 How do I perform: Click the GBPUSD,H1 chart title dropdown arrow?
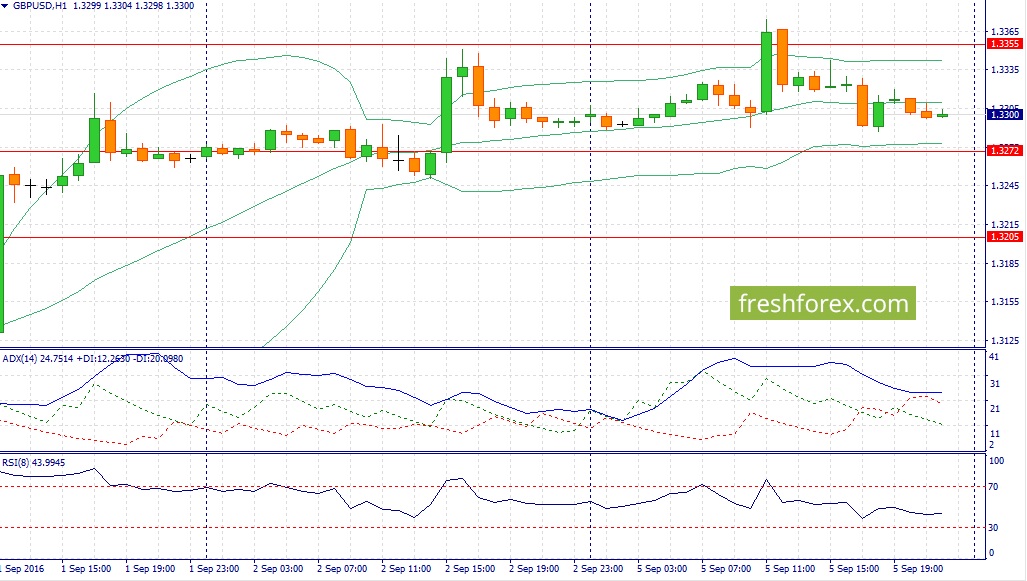(x=5, y=6)
